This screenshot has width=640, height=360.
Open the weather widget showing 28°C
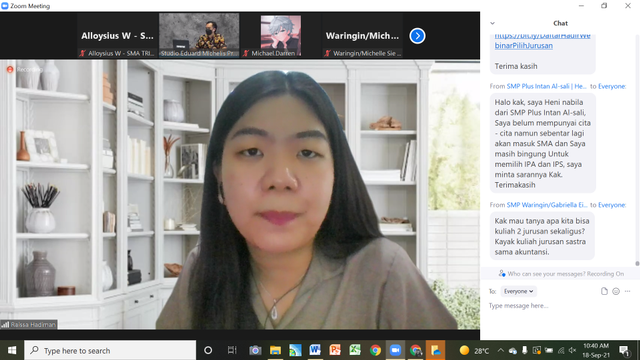tap(474, 351)
